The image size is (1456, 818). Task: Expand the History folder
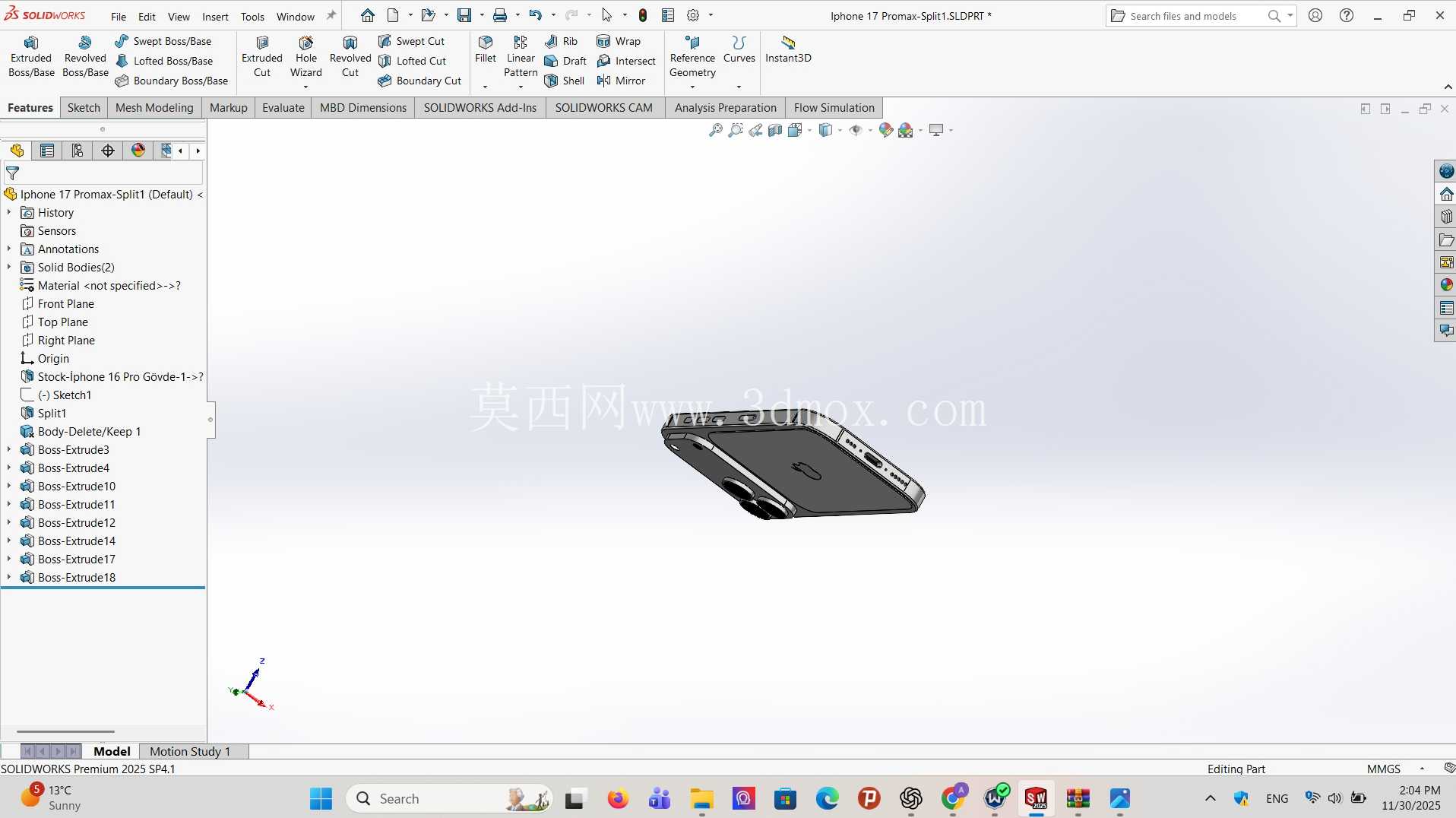9,213
